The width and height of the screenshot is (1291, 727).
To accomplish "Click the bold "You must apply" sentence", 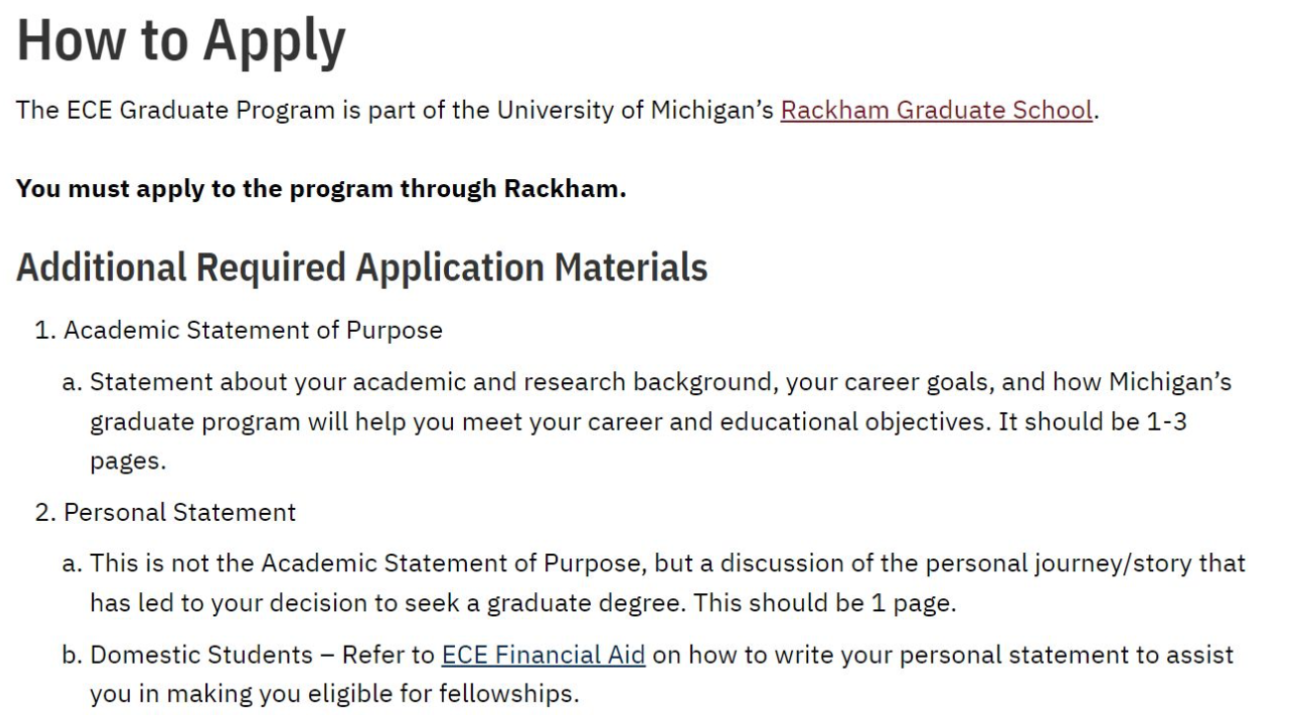I will pos(321,188).
